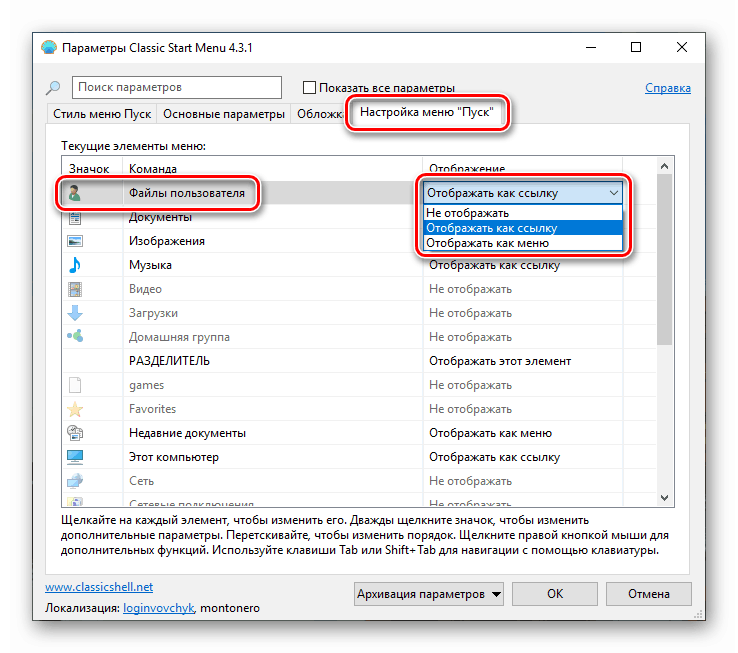
Task: Select Музыка command row
Action: (x=150, y=265)
